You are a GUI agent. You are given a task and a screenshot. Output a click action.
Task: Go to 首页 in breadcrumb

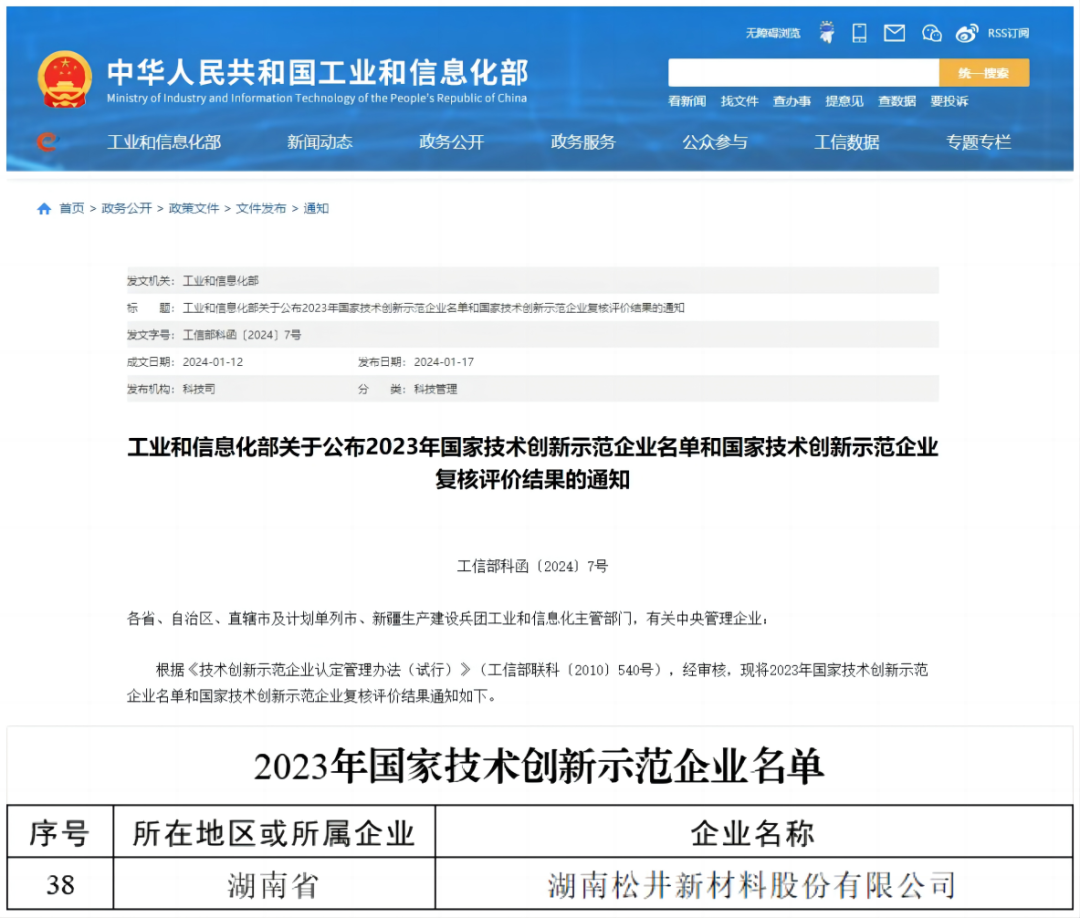(x=72, y=209)
